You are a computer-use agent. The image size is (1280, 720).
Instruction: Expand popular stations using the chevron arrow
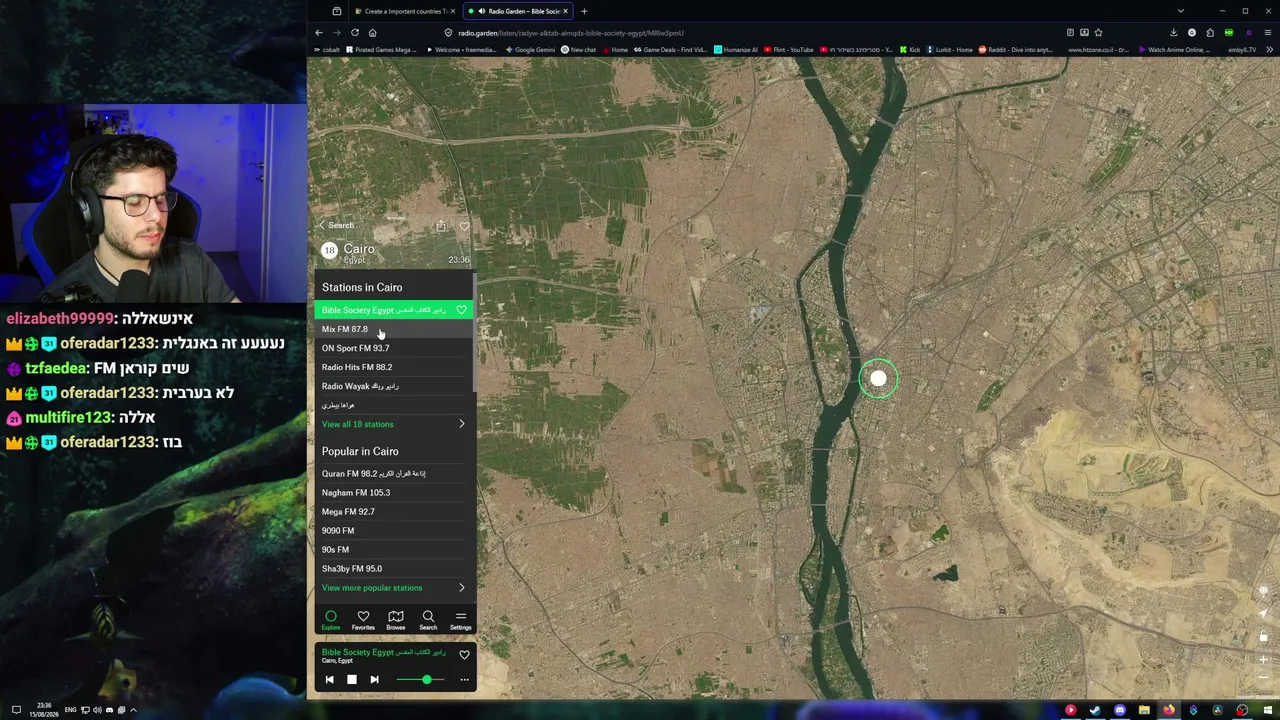461,588
